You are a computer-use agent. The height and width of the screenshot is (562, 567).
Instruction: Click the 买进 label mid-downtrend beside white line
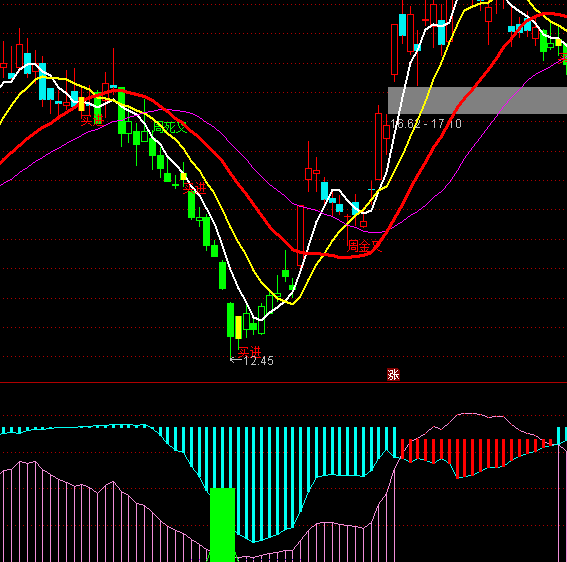click(195, 188)
